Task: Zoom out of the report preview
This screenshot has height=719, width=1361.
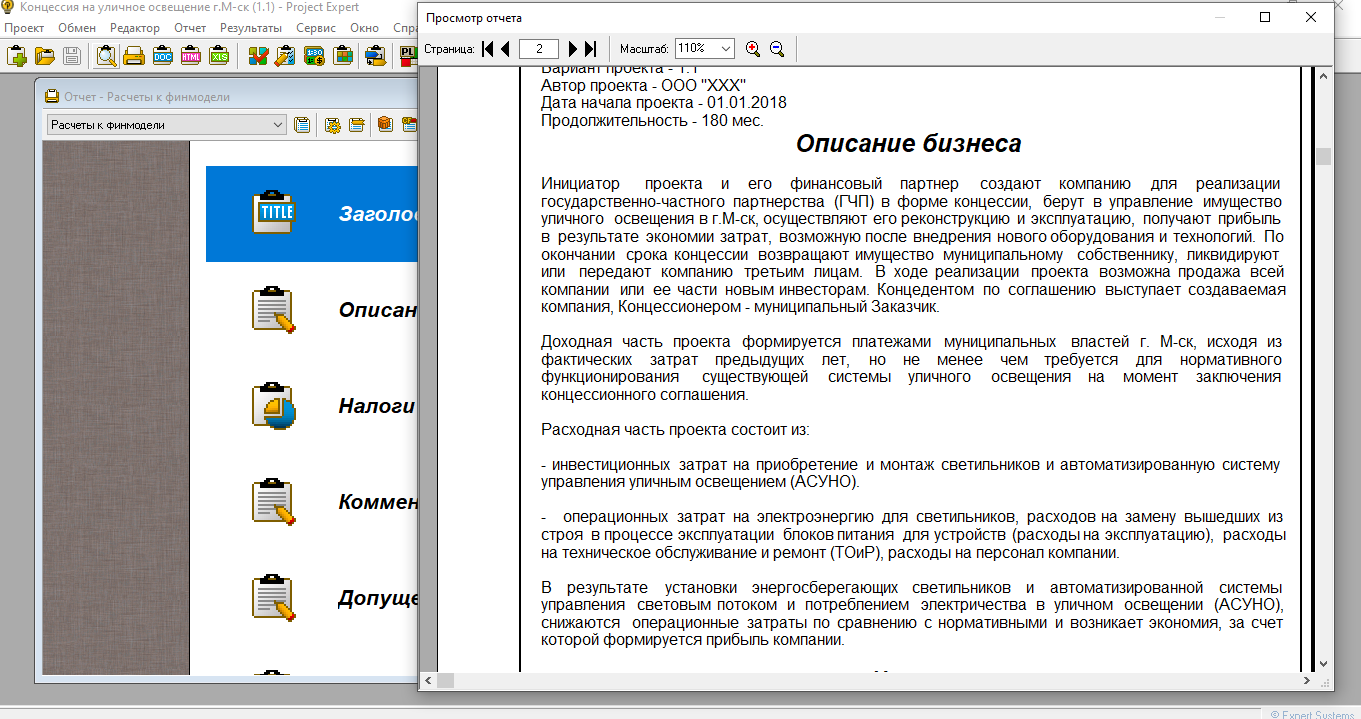Action: pyautogui.click(x=777, y=48)
